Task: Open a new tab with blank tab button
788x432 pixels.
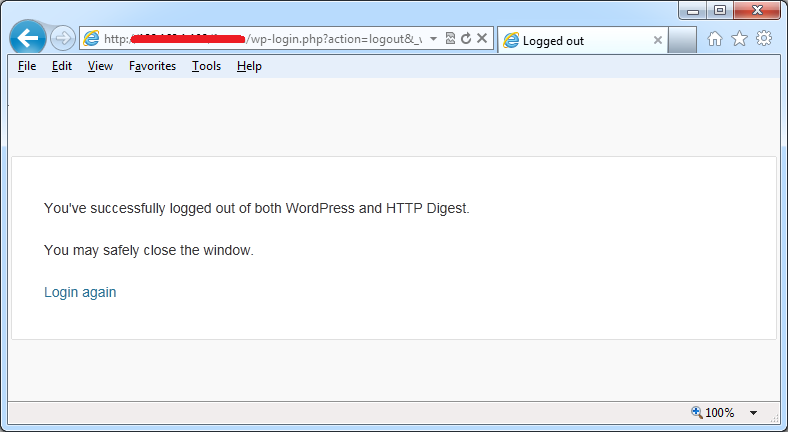Action: click(682, 40)
